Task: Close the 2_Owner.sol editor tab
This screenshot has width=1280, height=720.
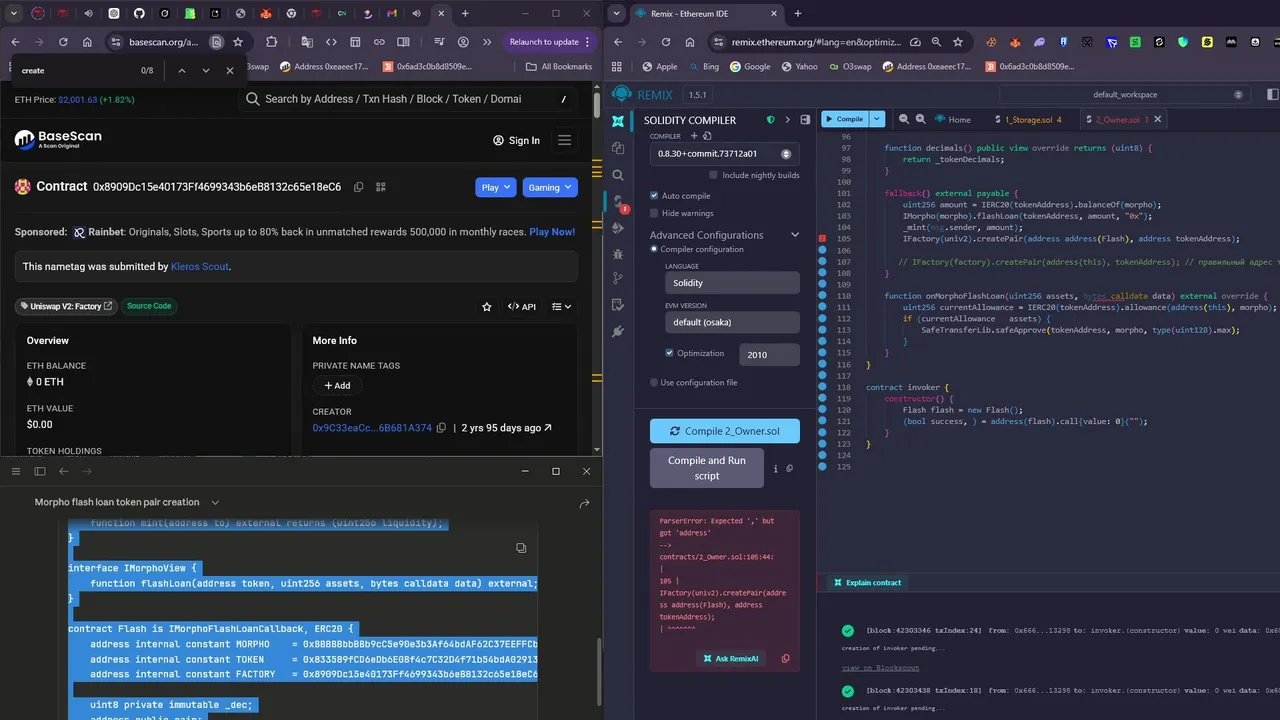Action: click(x=1159, y=119)
